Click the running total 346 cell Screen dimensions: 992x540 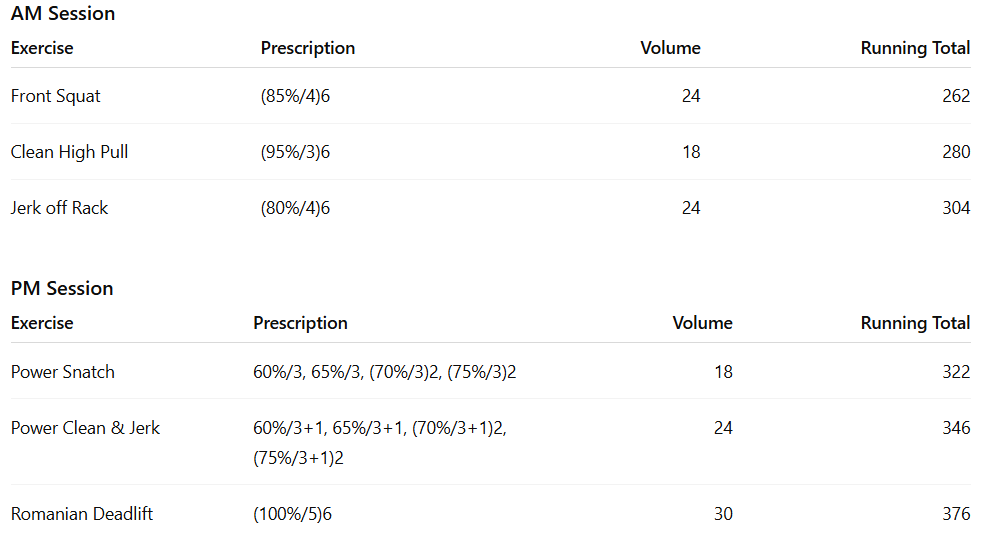click(956, 428)
